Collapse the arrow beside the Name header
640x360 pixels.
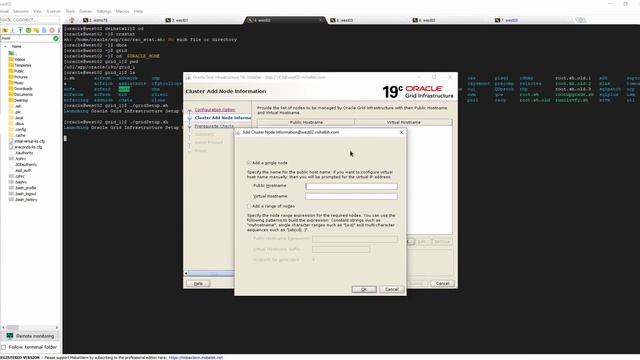tap(5, 47)
